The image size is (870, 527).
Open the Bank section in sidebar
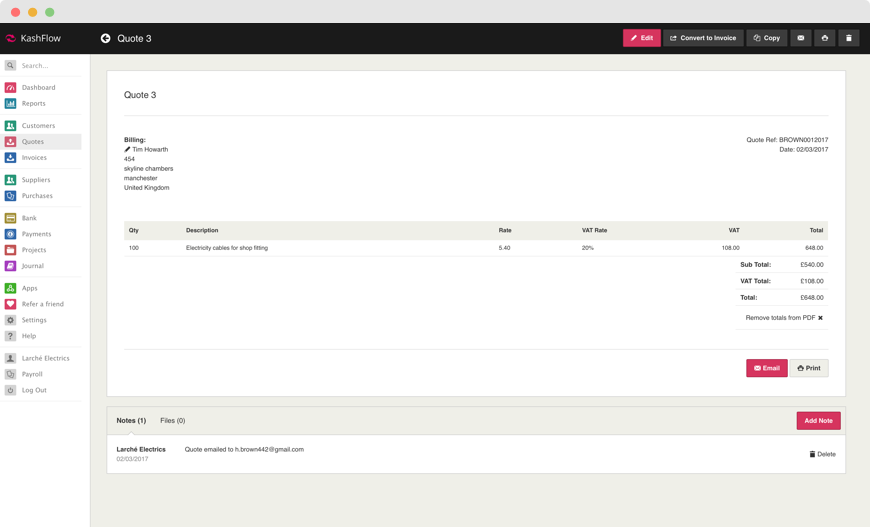coord(29,218)
